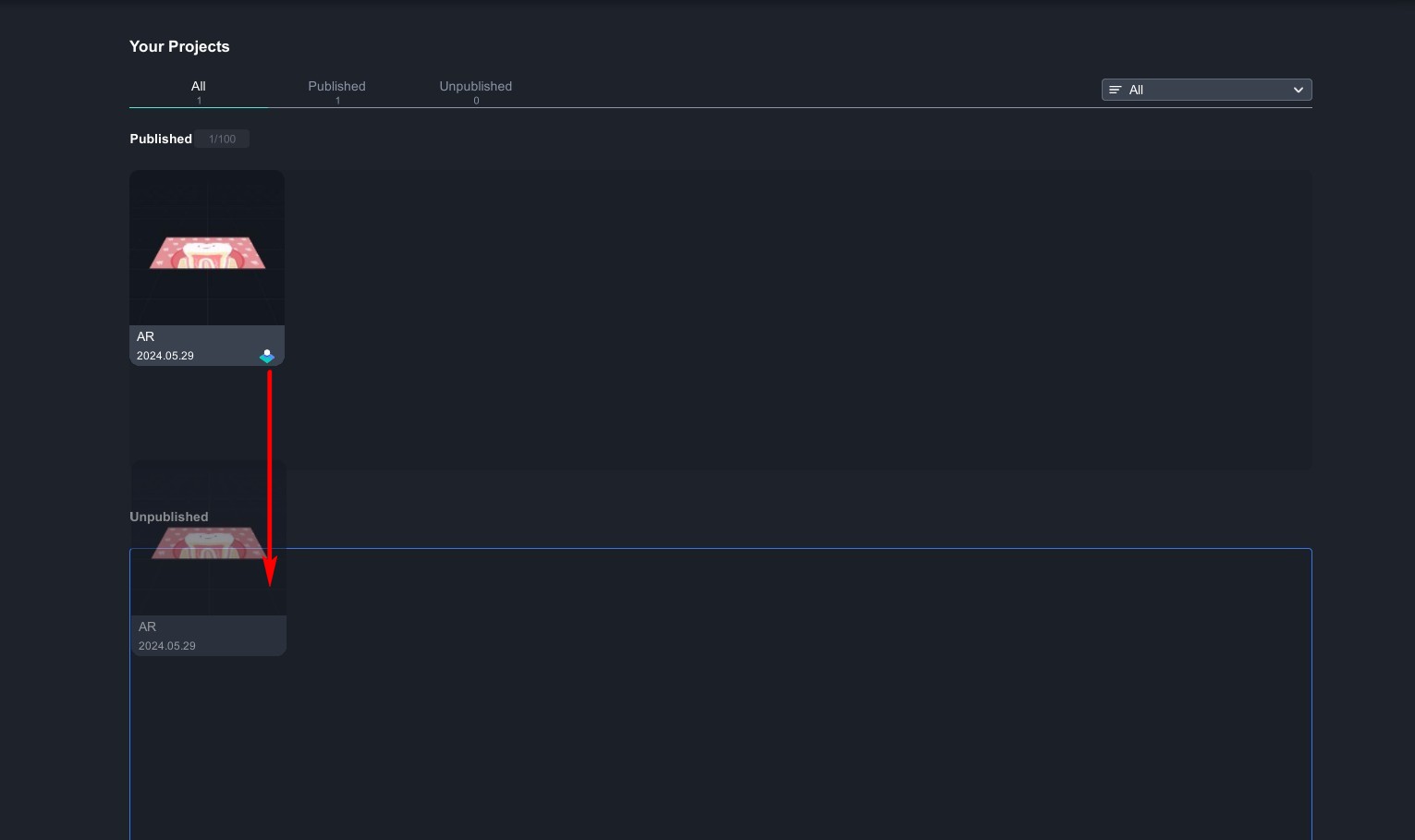Open the All filter dropdown
1415x840 pixels.
(1205, 90)
